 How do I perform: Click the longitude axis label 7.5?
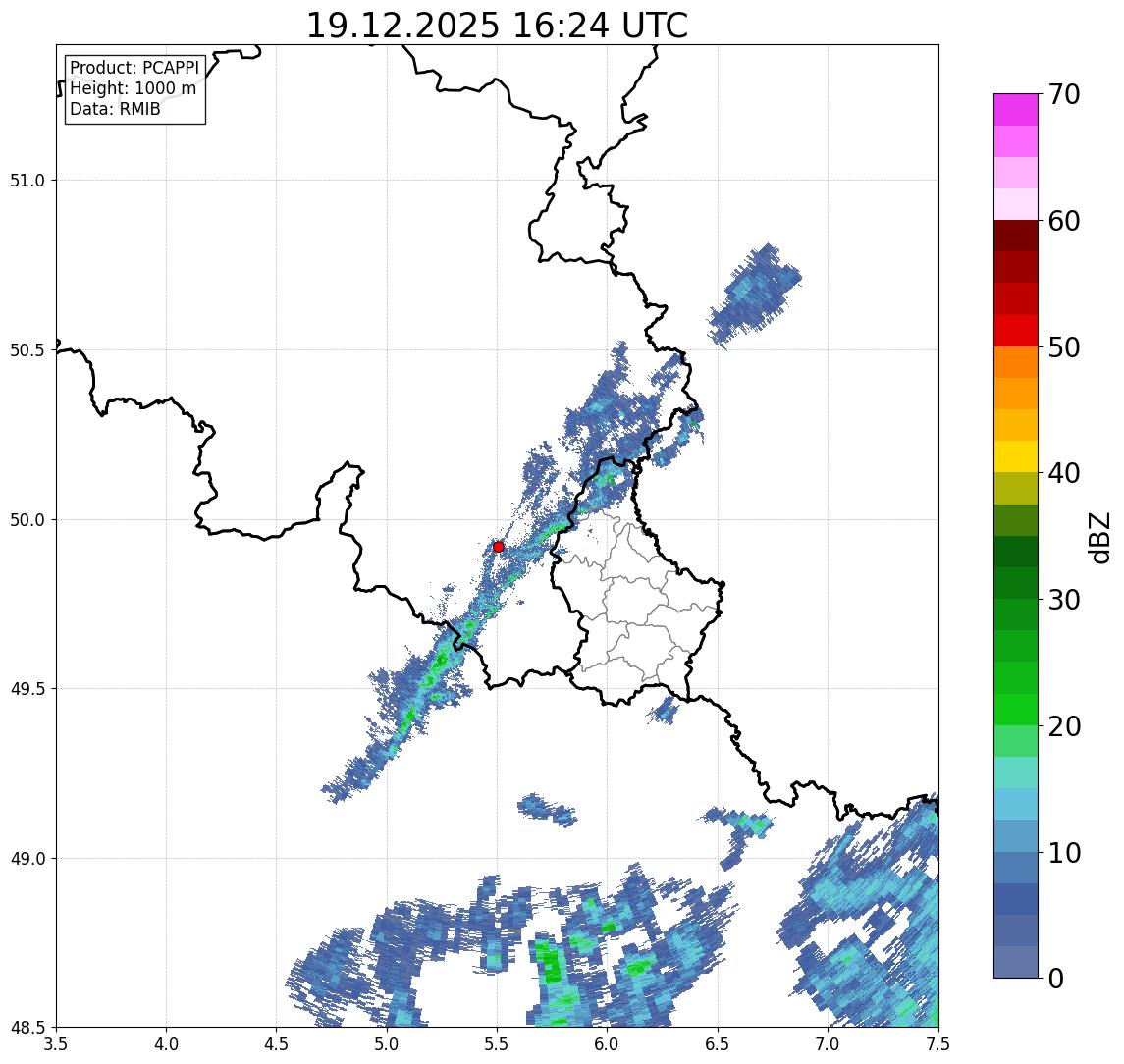[x=938, y=1044]
